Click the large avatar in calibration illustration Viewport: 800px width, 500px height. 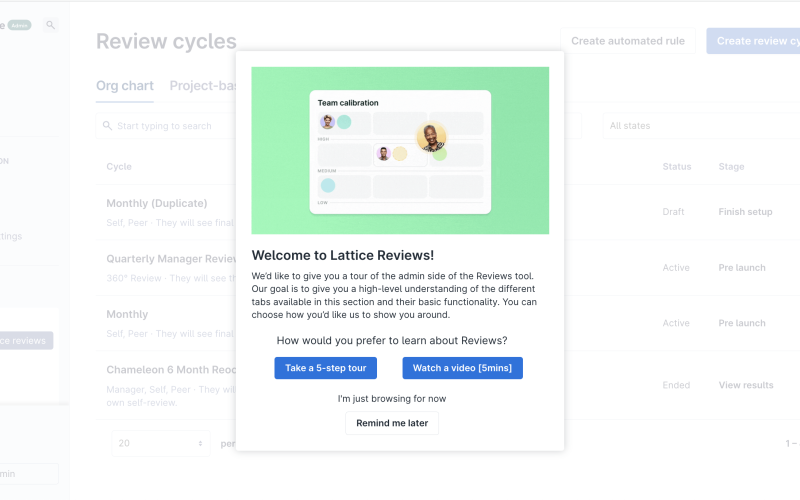[x=432, y=137]
